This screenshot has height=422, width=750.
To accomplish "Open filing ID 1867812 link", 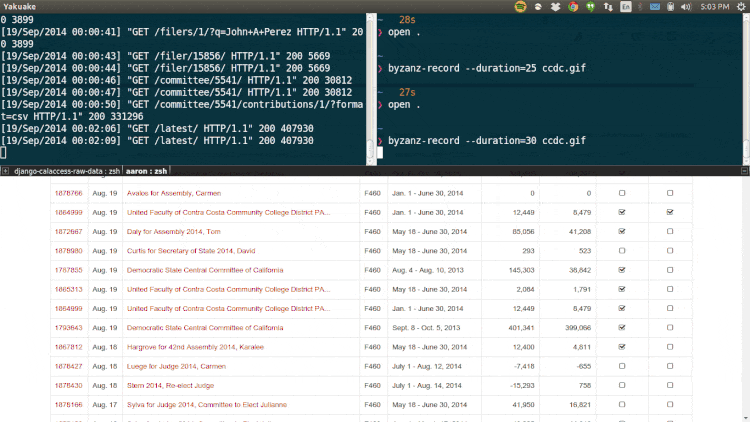I will 68,347.
